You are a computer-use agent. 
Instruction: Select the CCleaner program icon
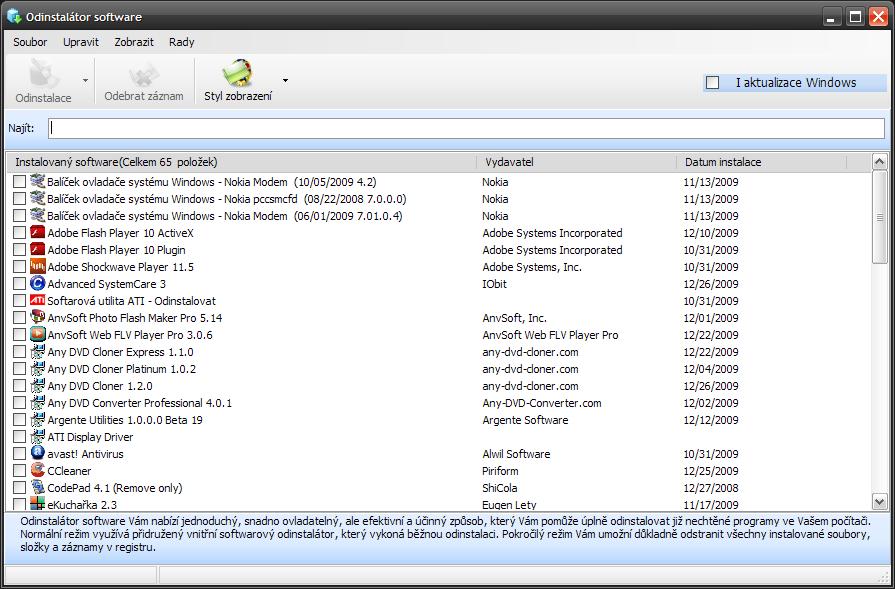pos(38,471)
